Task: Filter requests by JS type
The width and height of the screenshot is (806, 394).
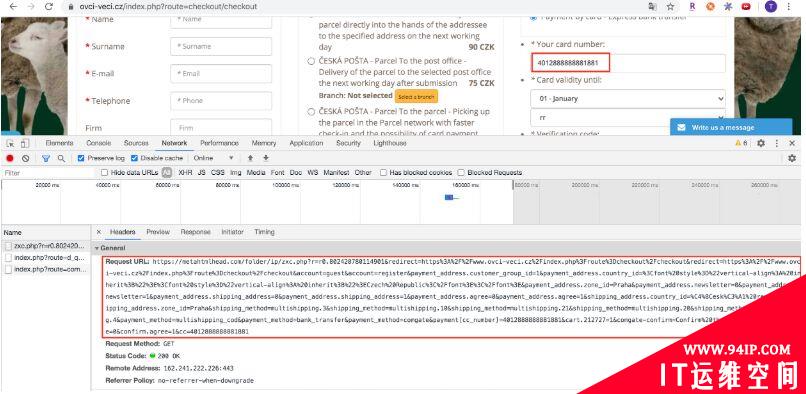Action: [202, 173]
